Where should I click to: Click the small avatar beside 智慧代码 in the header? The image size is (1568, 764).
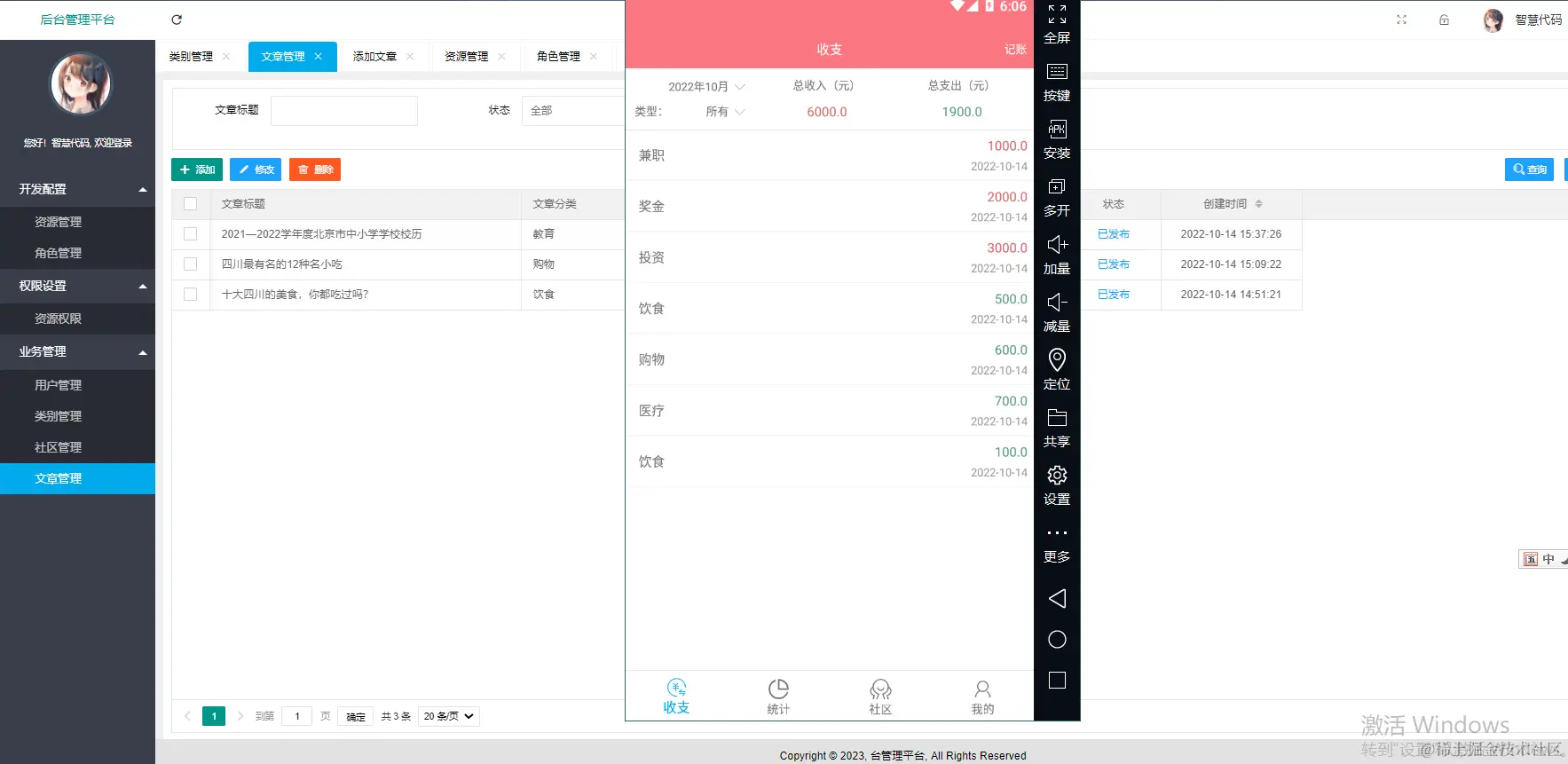pos(1493,20)
